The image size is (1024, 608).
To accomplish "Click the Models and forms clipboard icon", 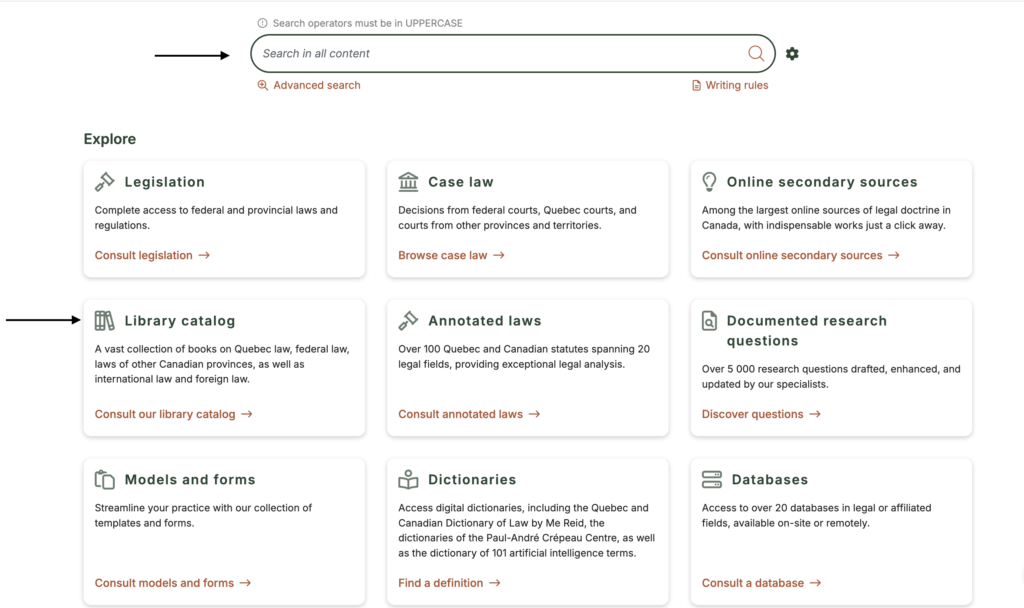I will tap(104, 479).
